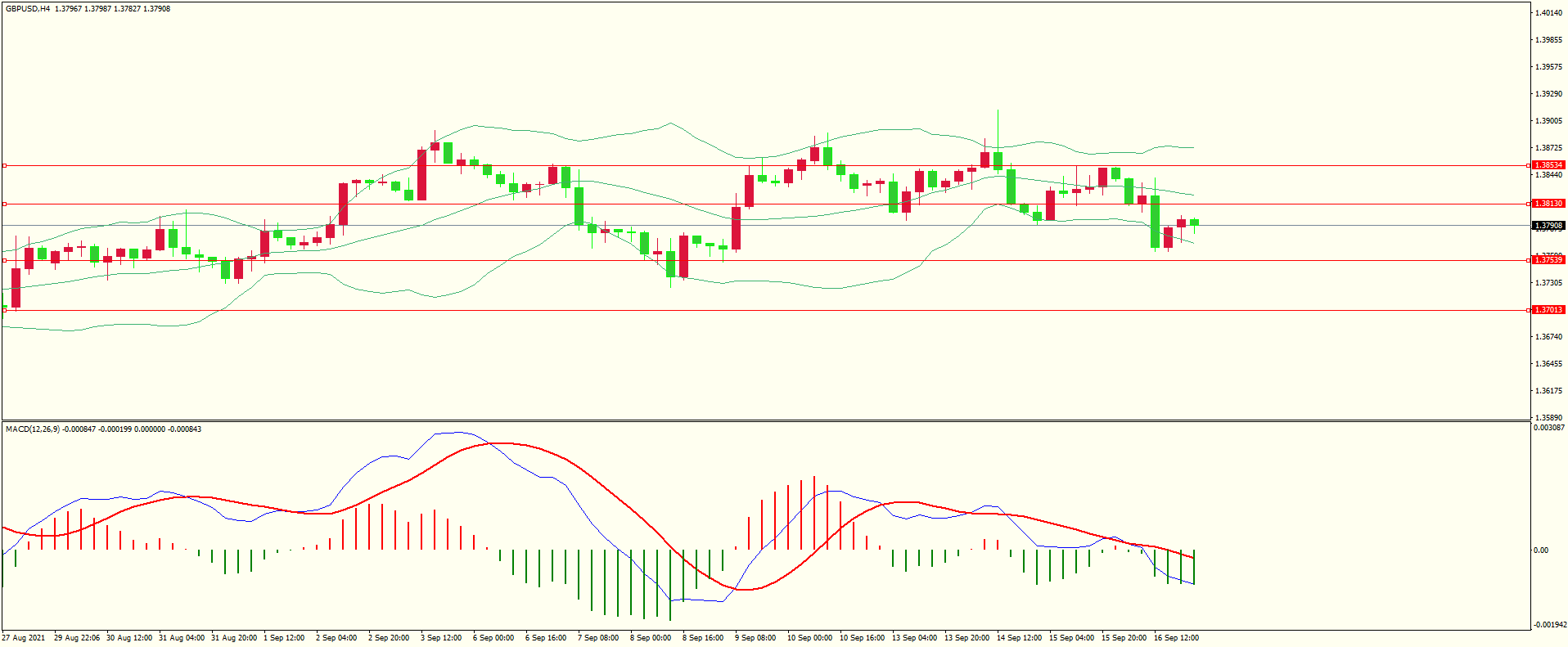Click the 1.39575 price scale value

[1549, 67]
